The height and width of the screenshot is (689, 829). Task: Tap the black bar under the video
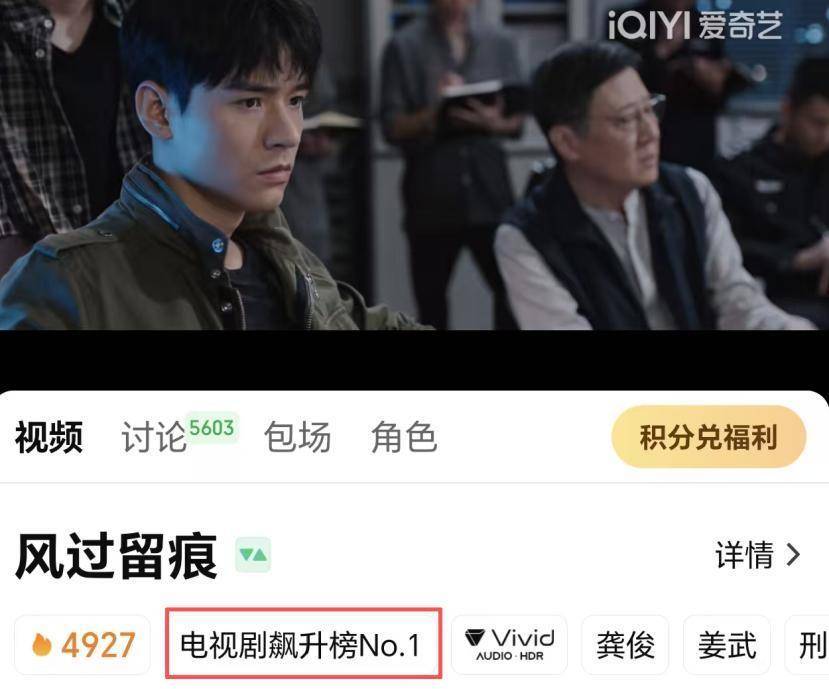click(x=414, y=361)
